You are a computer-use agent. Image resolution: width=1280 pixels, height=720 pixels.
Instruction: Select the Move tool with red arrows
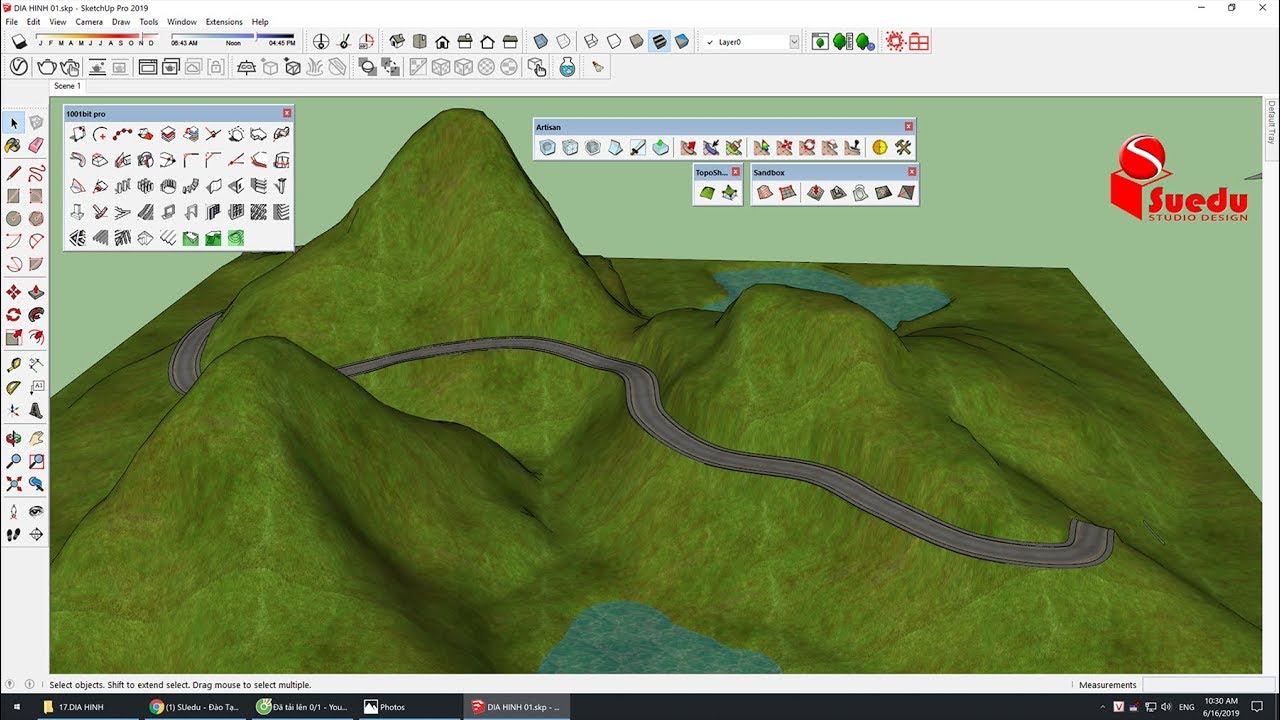click(14, 292)
